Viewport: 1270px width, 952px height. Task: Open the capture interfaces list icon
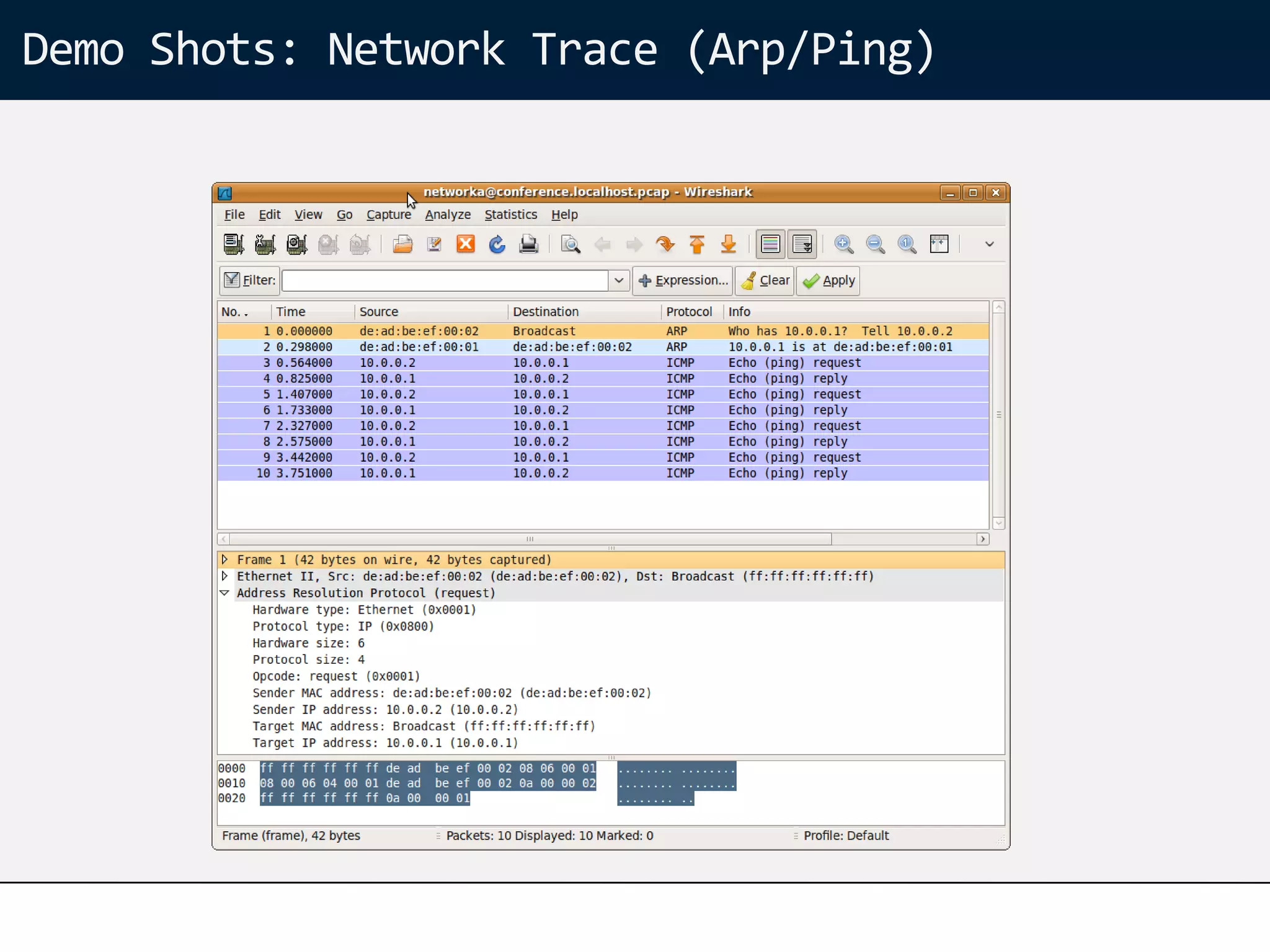(x=234, y=244)
